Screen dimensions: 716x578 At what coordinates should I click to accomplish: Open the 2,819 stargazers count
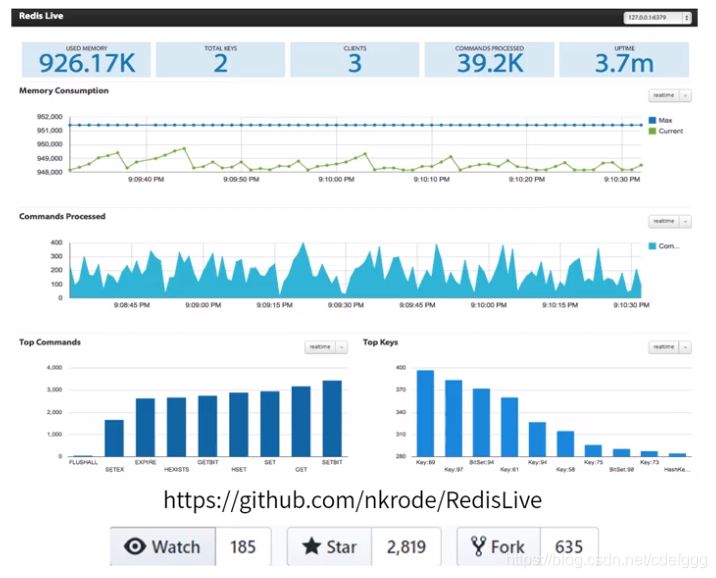point(406,546)
